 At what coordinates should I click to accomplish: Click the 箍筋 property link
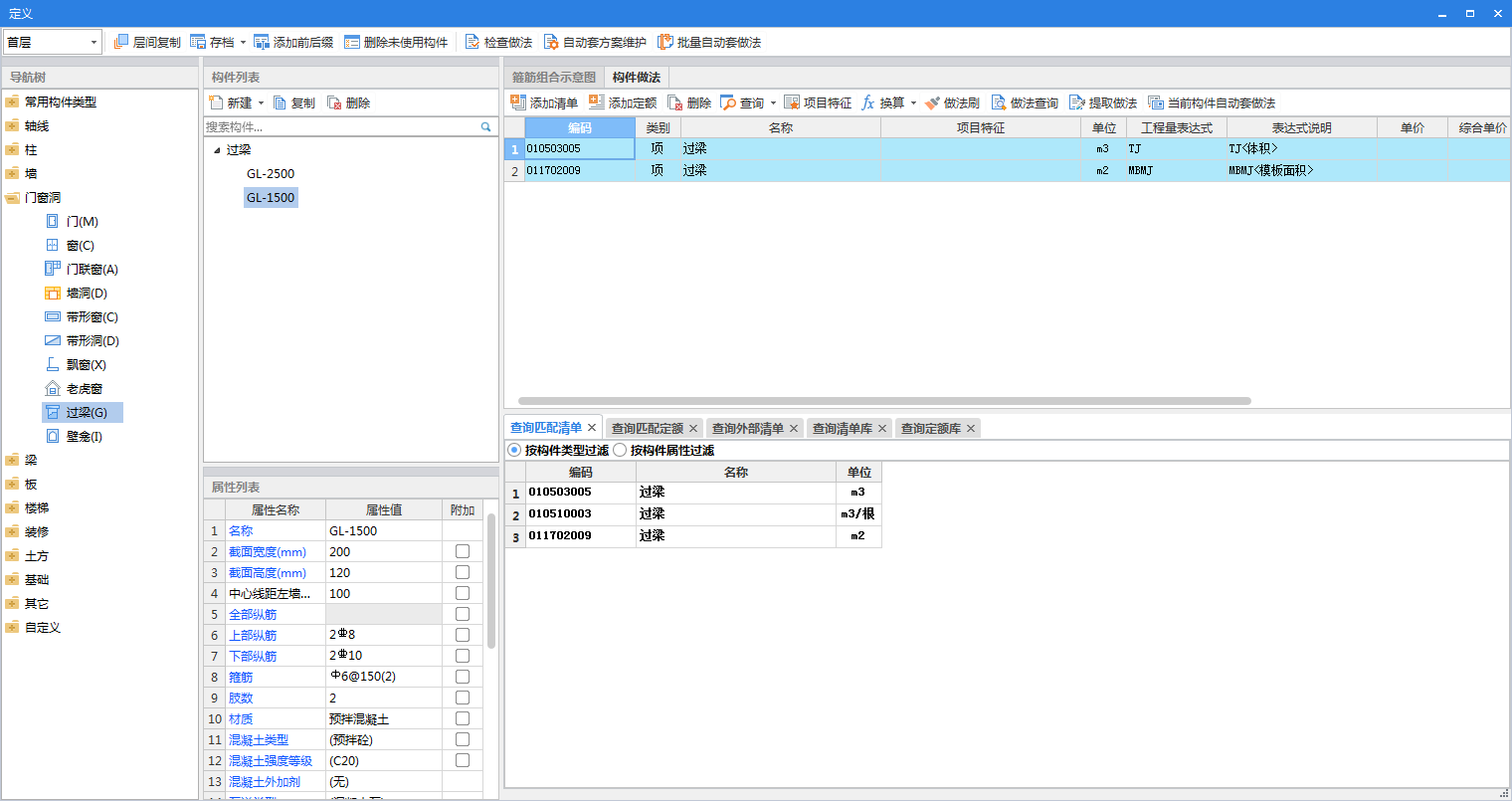(x=241, y=677)
